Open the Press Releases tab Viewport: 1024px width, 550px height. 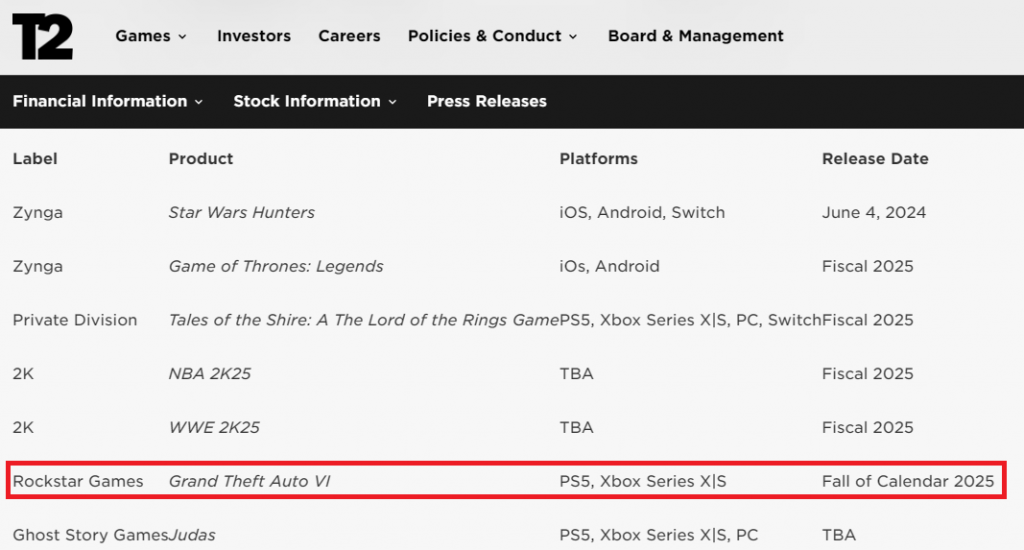click(486, 101)
